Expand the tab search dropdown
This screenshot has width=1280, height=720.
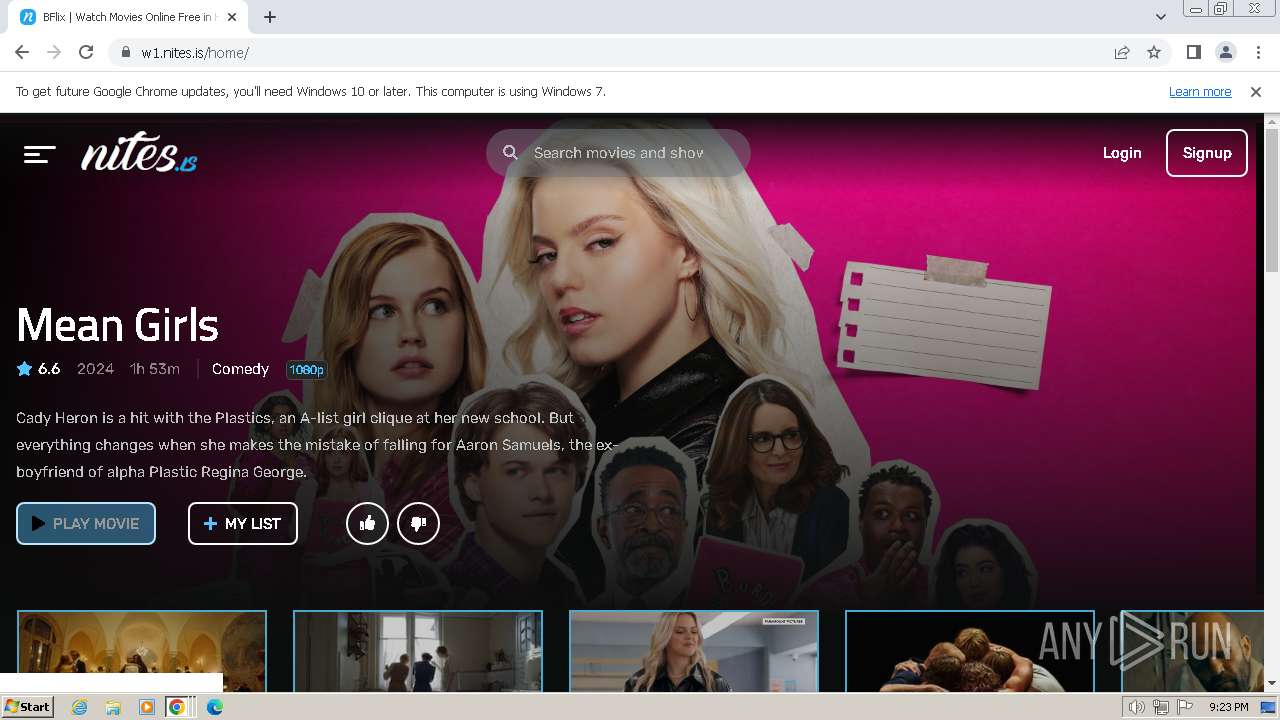[x=1160, y=17]
